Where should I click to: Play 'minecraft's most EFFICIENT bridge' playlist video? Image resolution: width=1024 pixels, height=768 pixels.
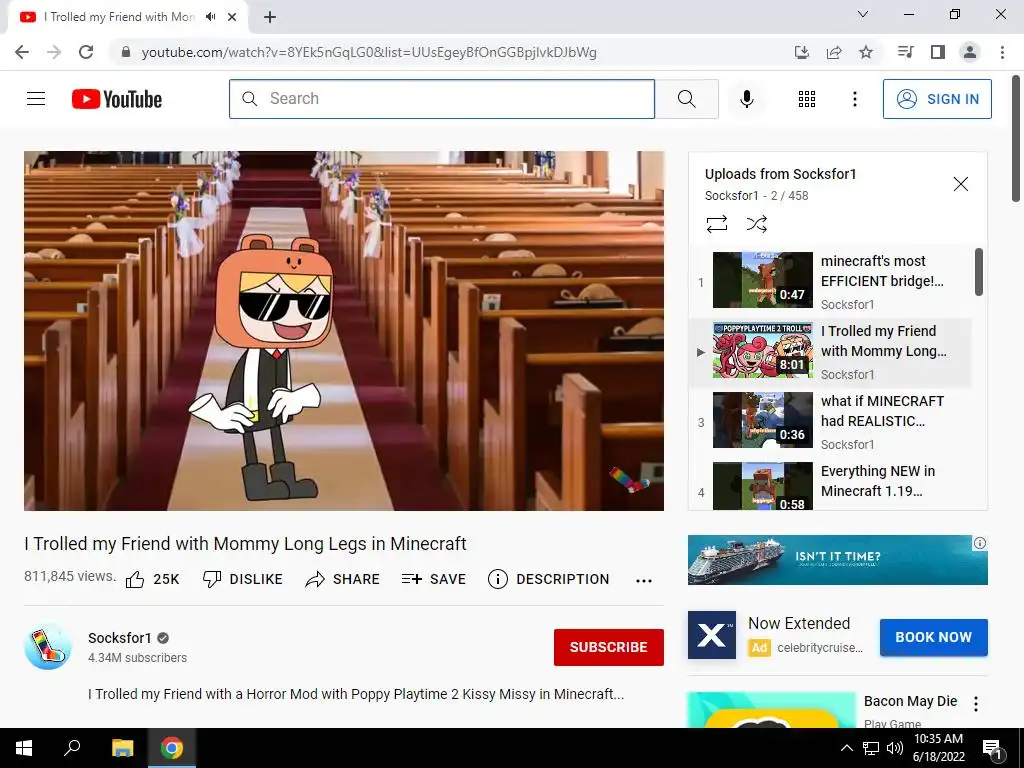click(831, 281)
